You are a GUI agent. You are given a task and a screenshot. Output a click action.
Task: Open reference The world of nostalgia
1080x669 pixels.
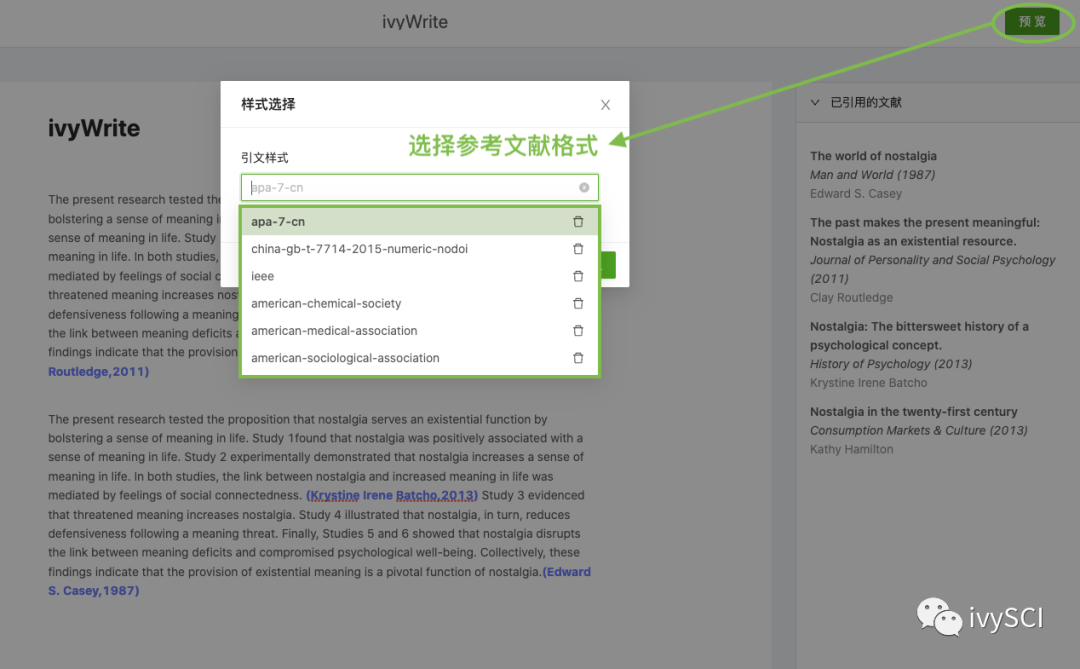click(873, 156)
